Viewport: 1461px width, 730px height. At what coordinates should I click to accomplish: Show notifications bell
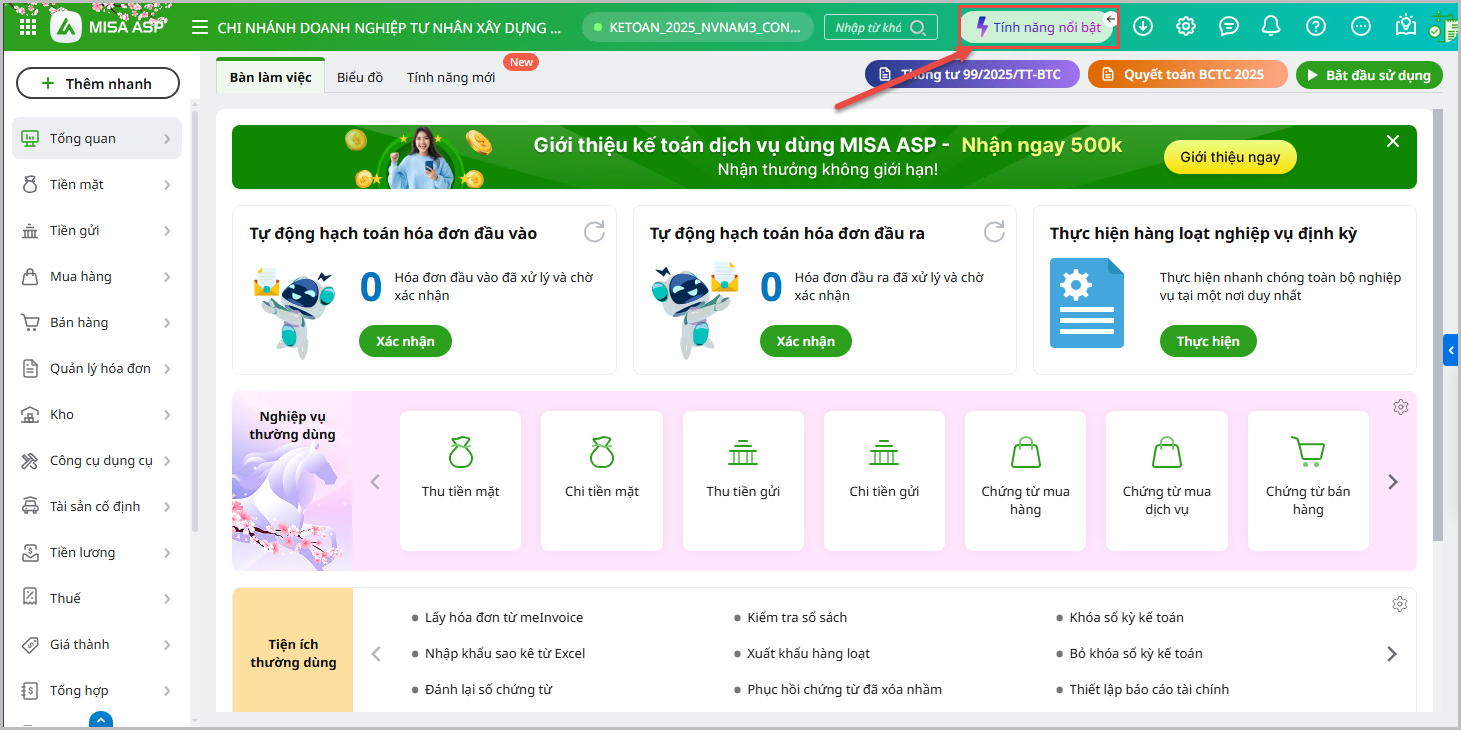tap(1271, 27)
